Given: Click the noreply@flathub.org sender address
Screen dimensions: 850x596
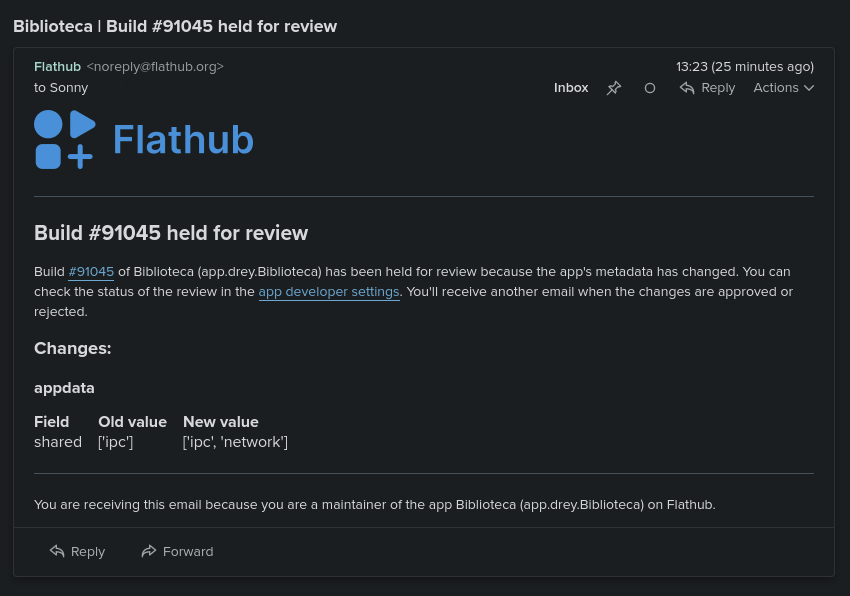Looking at the screenshot, I should (x=155, y=67).
